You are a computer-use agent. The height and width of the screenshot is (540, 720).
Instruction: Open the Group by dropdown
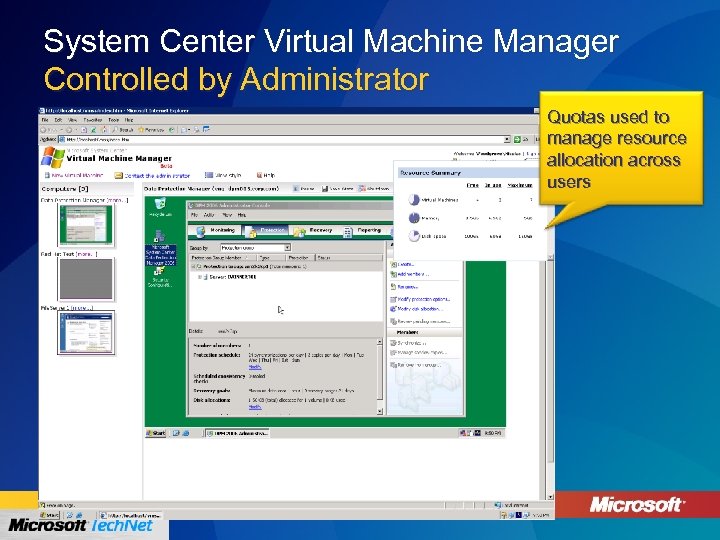point(255,248)
